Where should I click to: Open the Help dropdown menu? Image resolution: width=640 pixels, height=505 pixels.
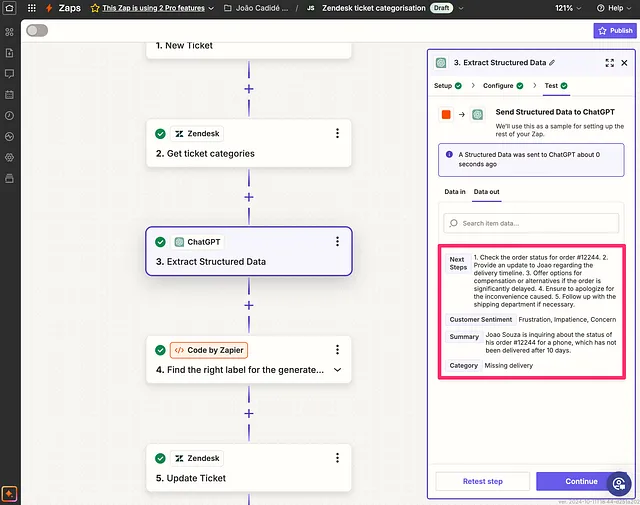pos(613,8)
